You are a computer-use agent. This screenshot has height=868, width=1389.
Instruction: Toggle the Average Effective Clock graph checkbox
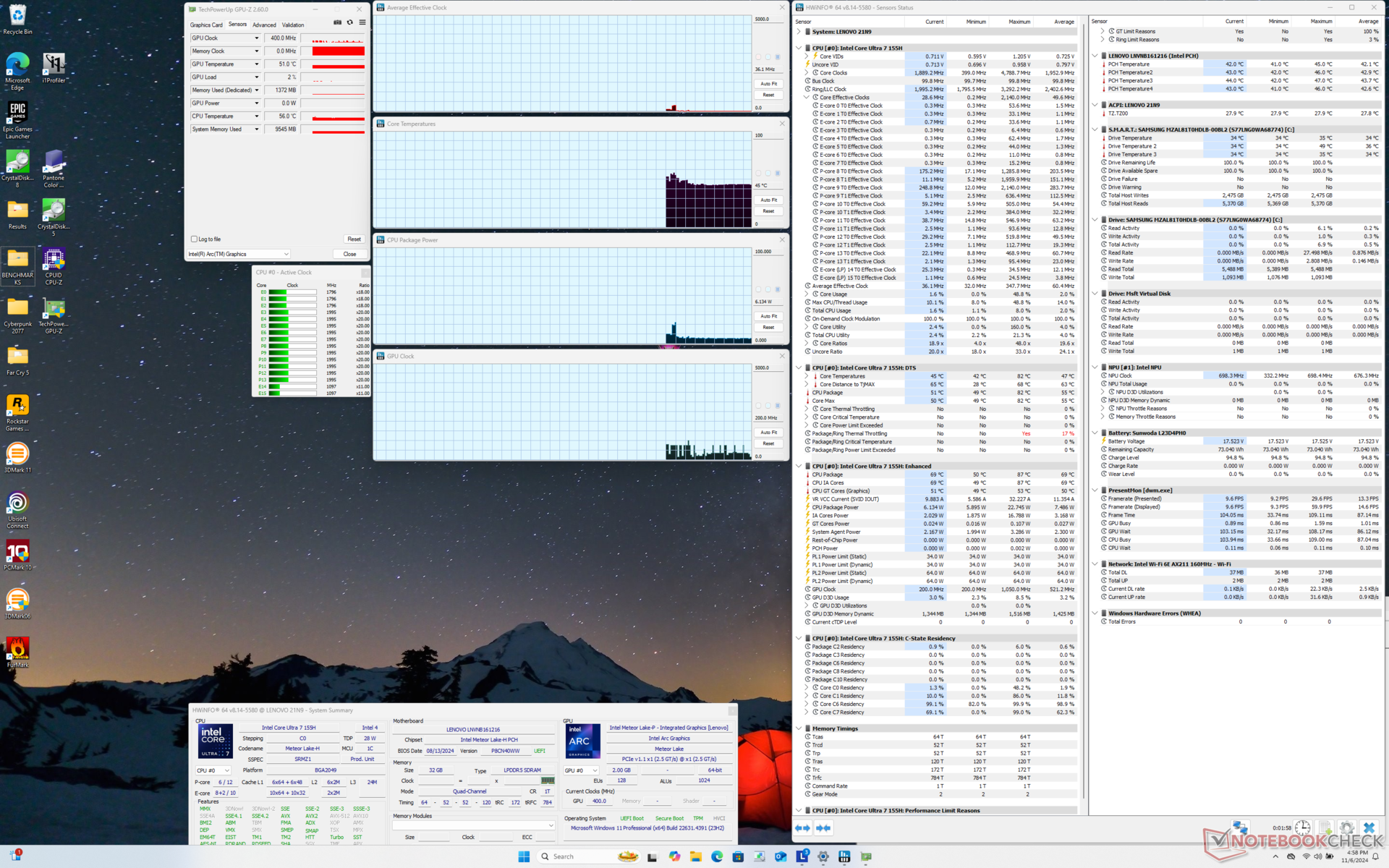[778, 57]
